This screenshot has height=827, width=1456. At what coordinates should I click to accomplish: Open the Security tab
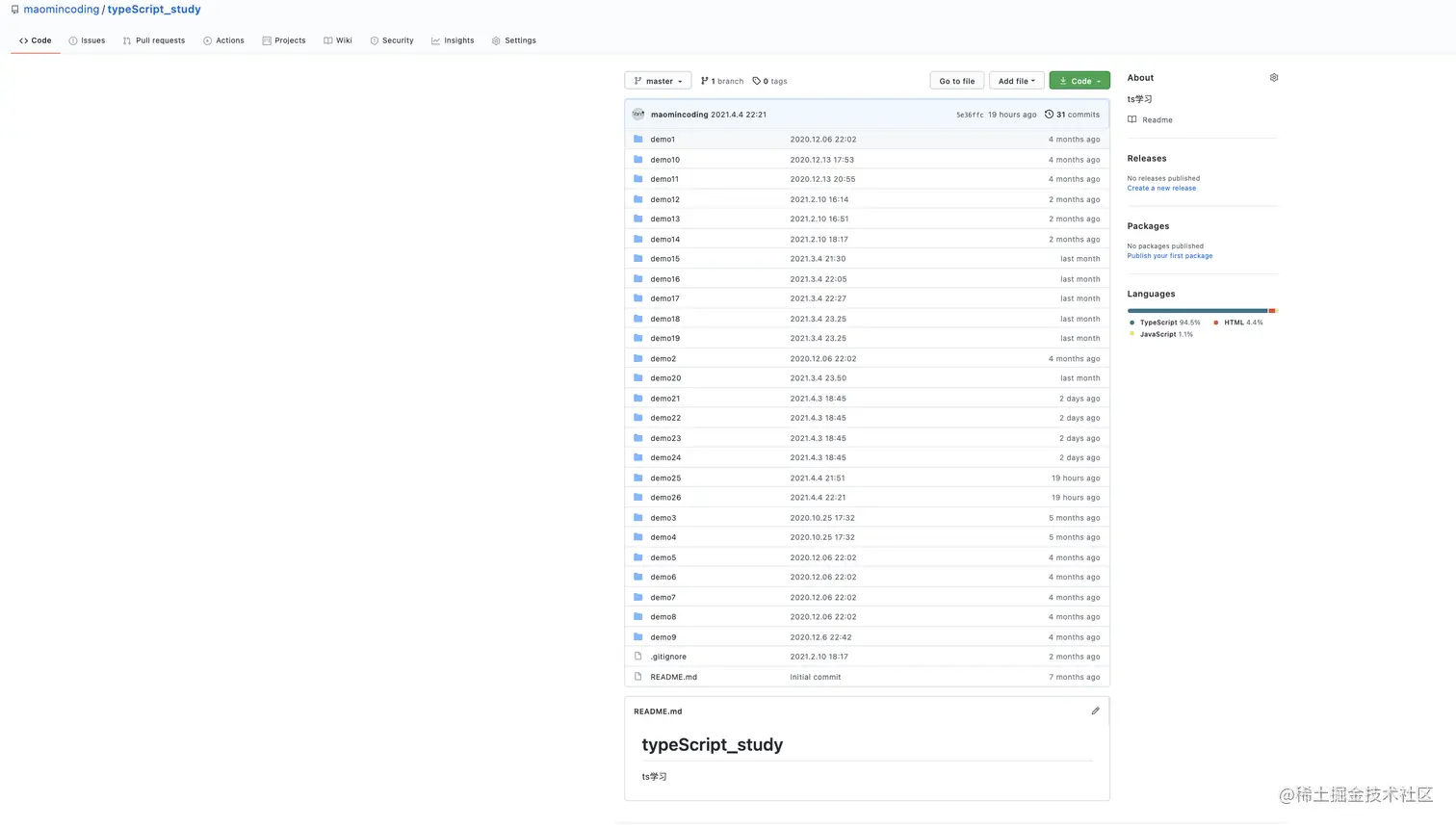pyautogui.click(x=392, y=40)
